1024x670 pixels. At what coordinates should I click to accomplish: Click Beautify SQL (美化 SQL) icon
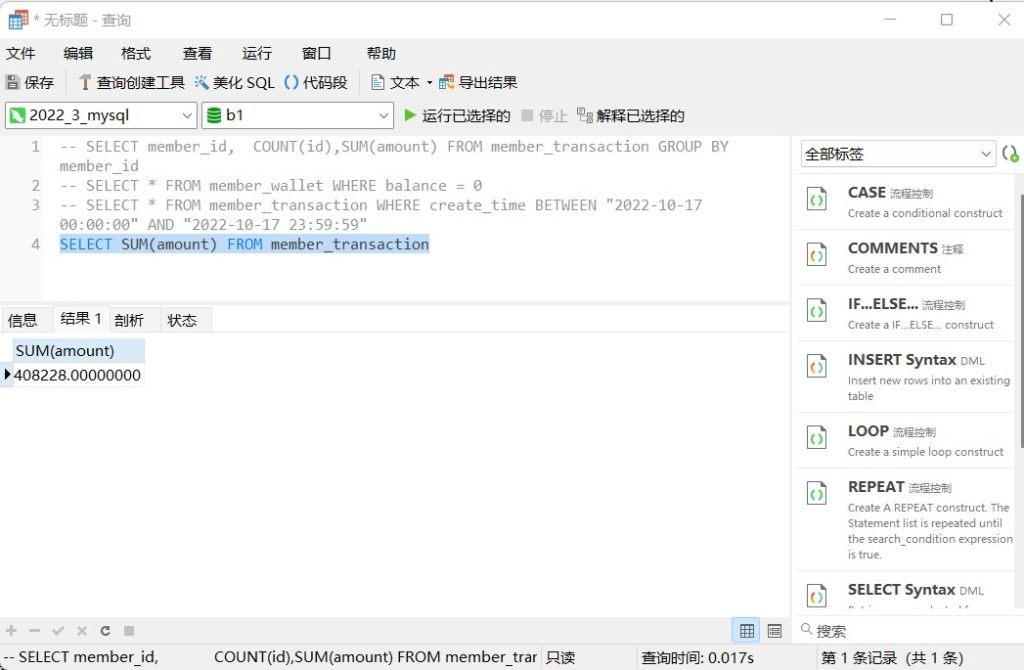[202, 83]
